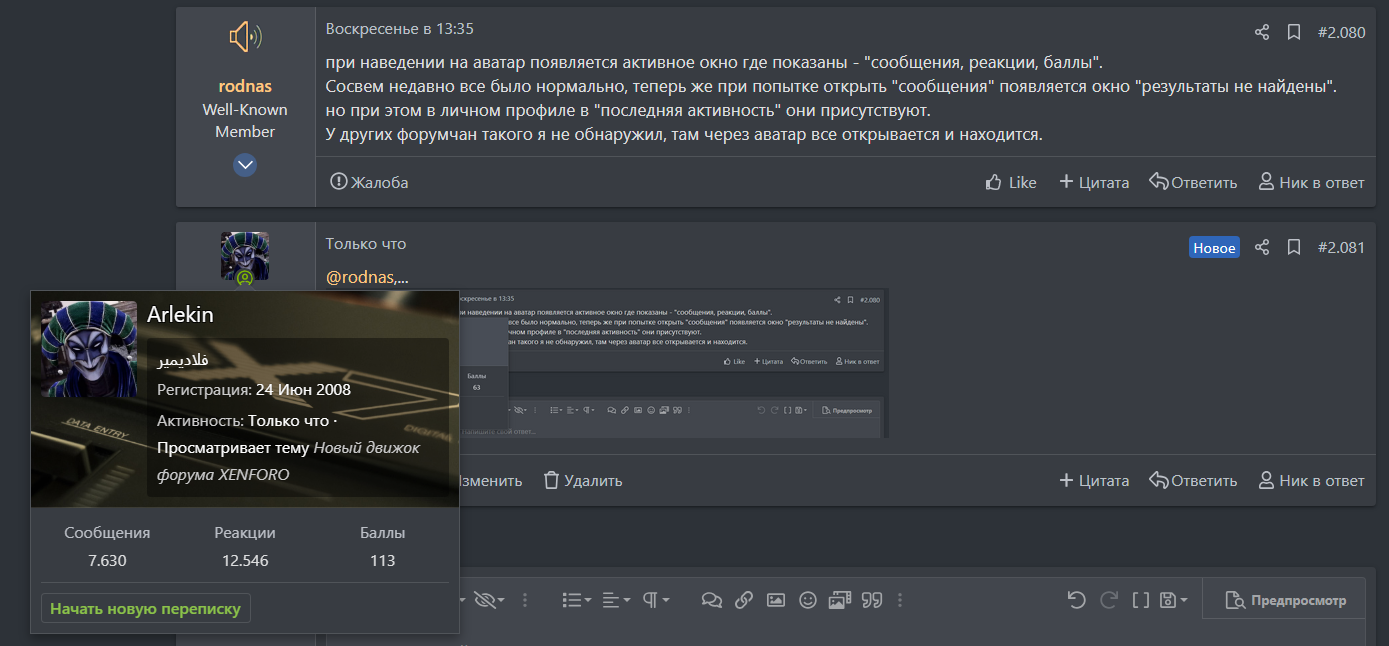Undo last editor action

1076,600
